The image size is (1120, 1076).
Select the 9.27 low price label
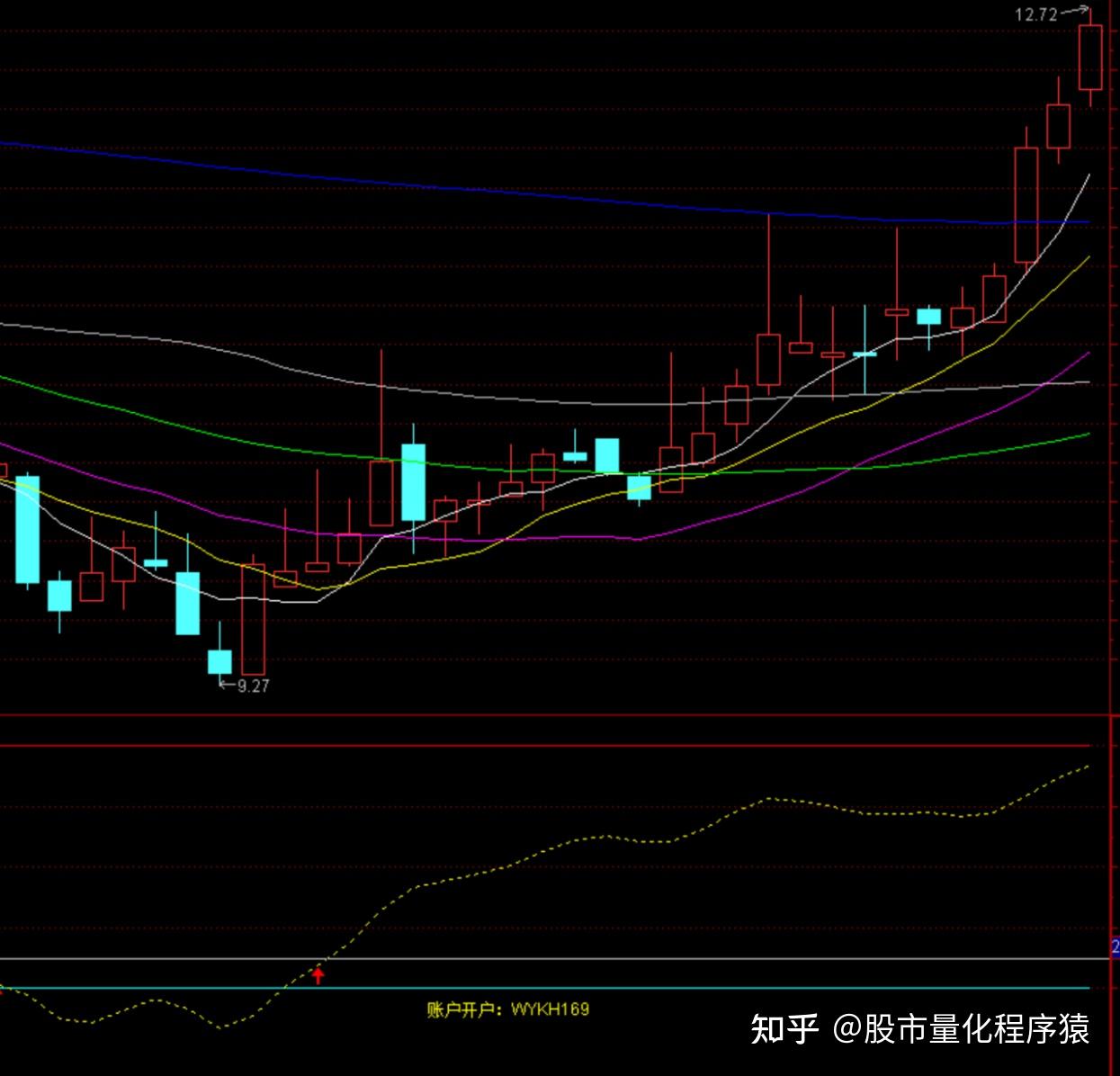pos(253,686)
